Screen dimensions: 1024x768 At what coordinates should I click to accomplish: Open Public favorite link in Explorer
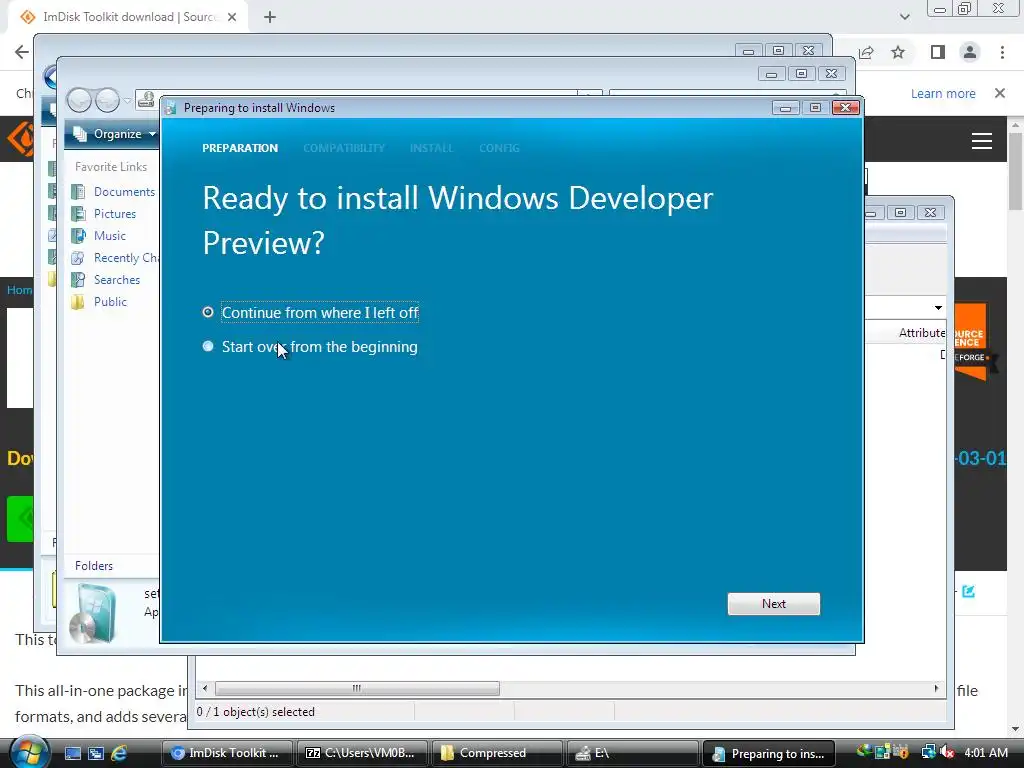coord(110,302)
